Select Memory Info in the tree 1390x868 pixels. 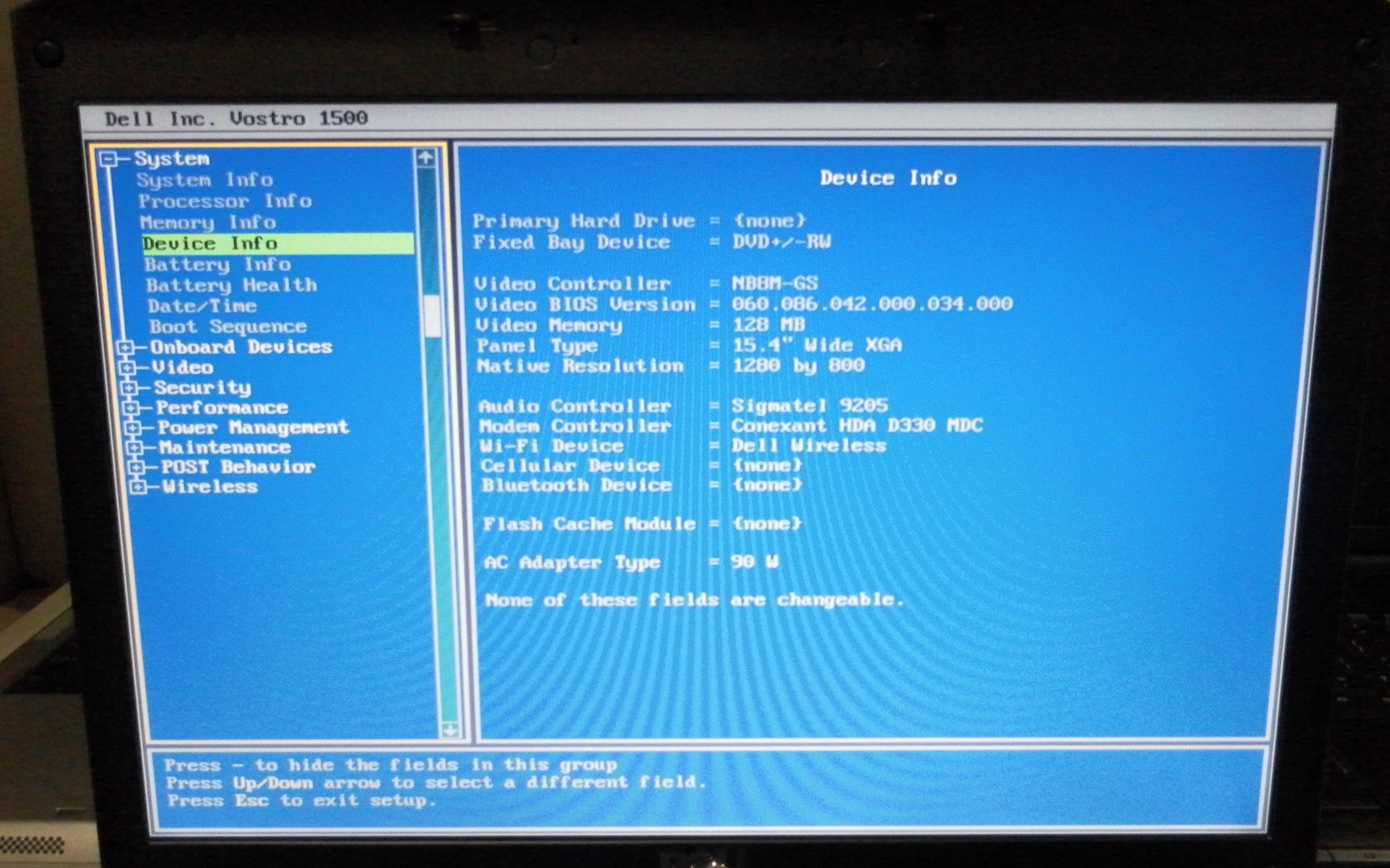(207, 223)
